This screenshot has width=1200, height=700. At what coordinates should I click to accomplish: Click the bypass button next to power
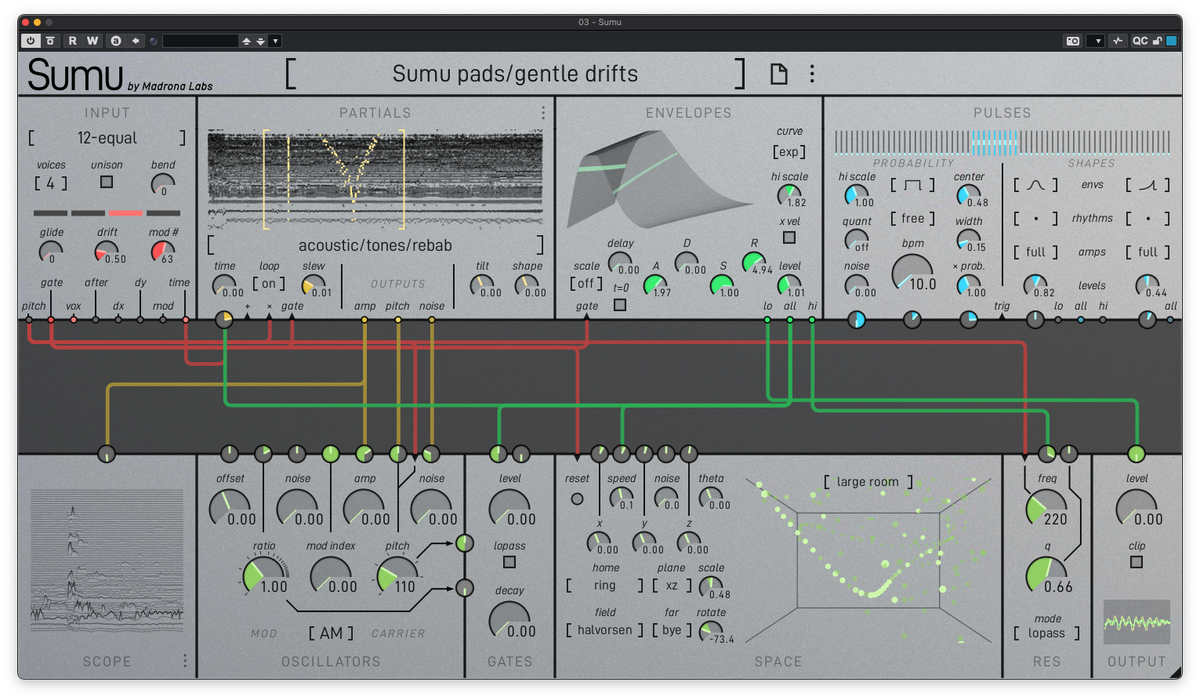tap(50, 41)
